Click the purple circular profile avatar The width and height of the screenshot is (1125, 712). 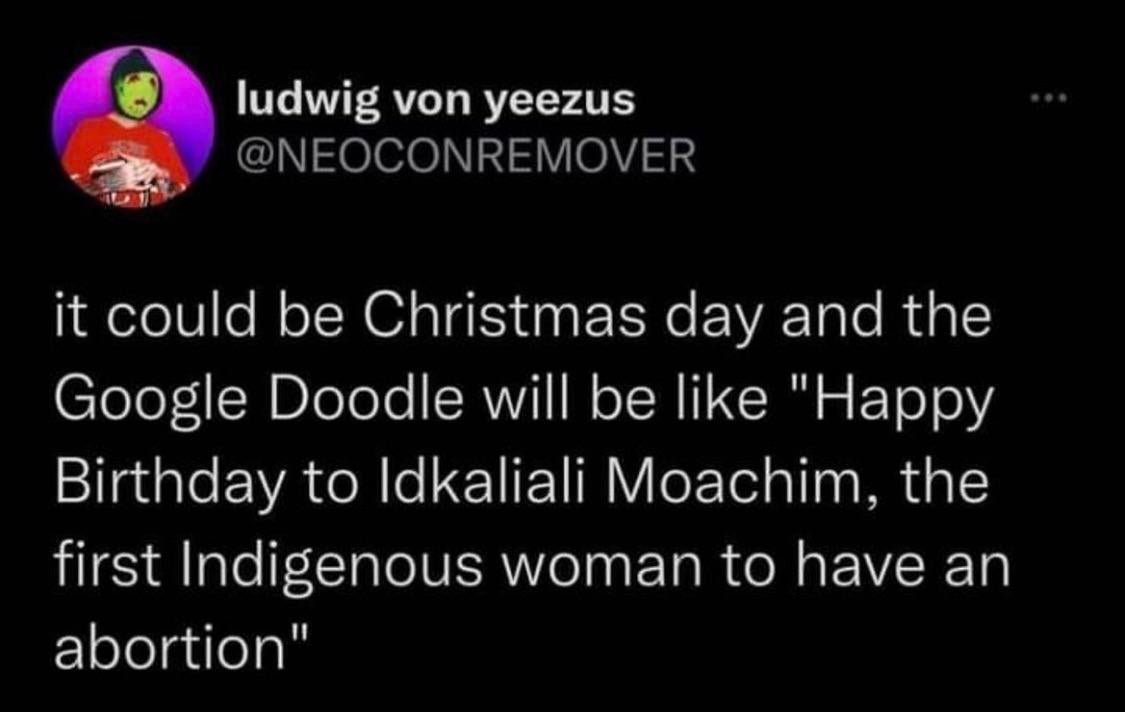click(133, 127)
